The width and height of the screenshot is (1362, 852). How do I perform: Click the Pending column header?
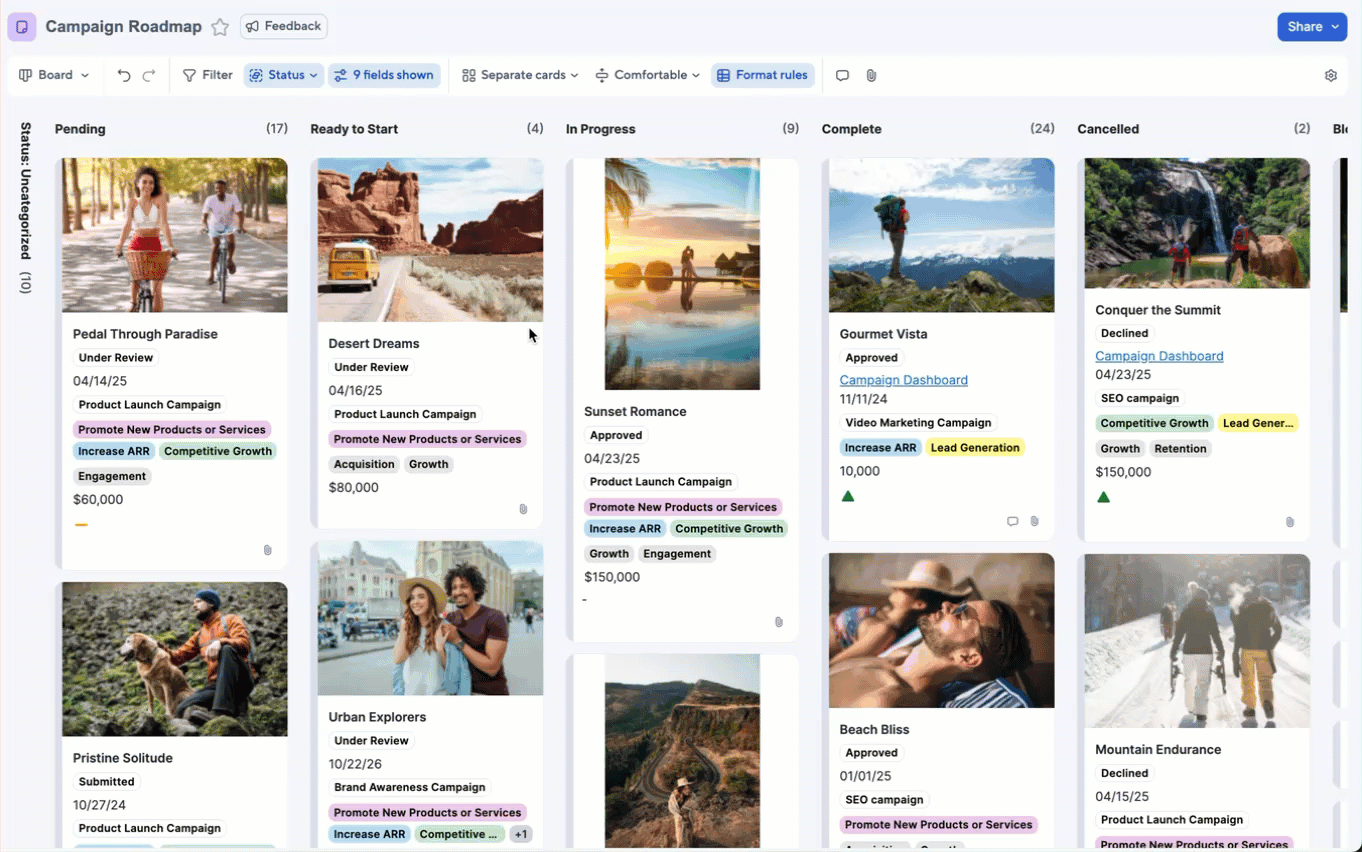pos(80,129)
